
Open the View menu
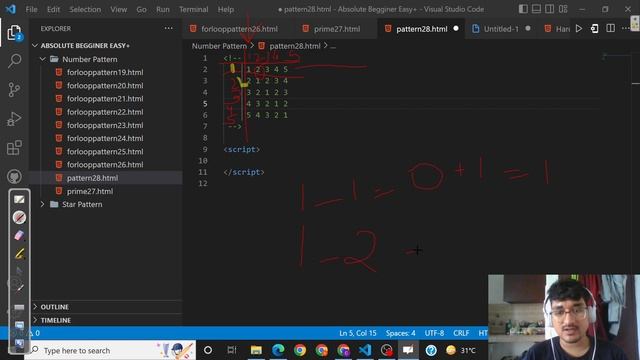[x=118, y=9]
